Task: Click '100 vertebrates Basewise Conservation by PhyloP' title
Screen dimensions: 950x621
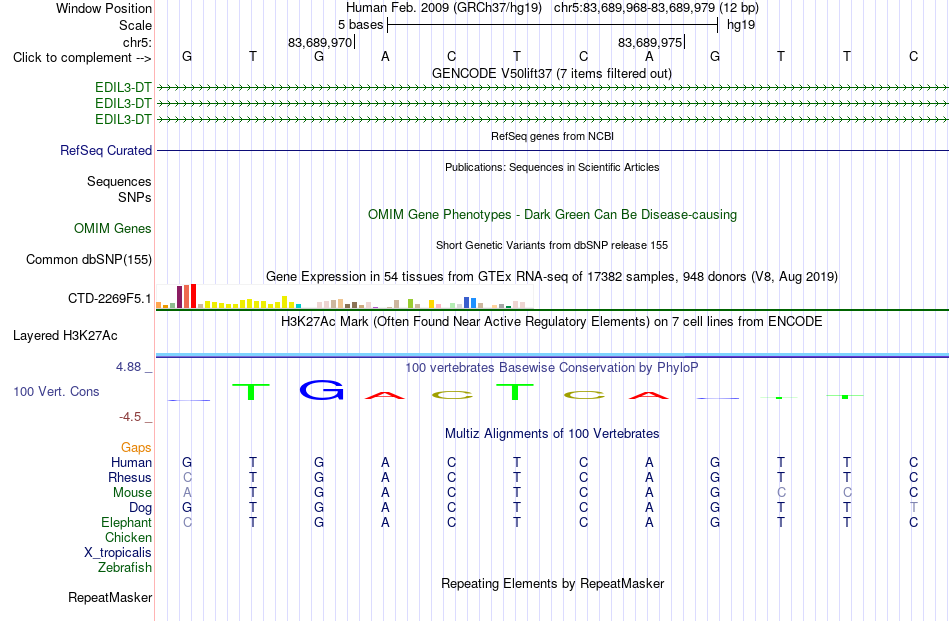Action: [552, 368]
